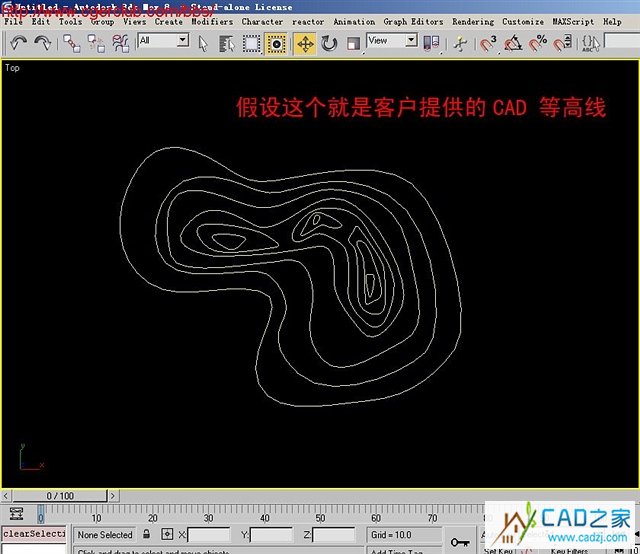
Task: Click the X coordinate input field
Action: click(x=208, y=535)
